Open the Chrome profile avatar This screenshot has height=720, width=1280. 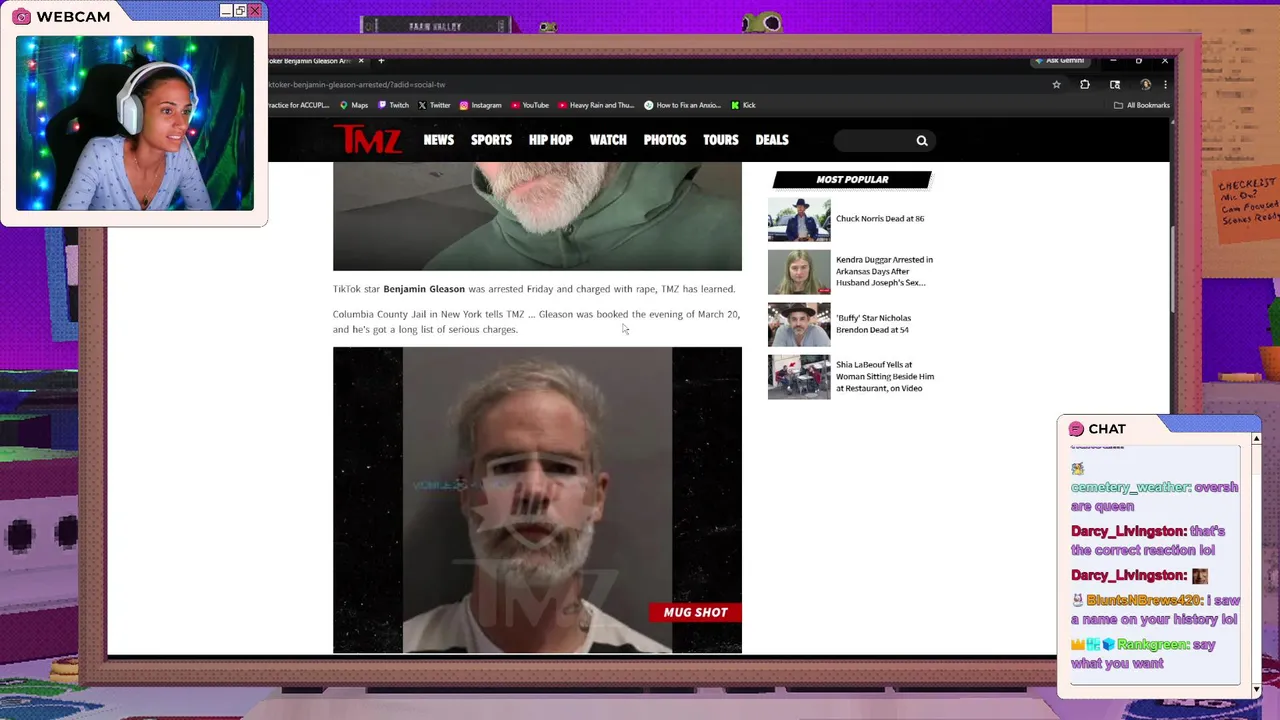1146,85
